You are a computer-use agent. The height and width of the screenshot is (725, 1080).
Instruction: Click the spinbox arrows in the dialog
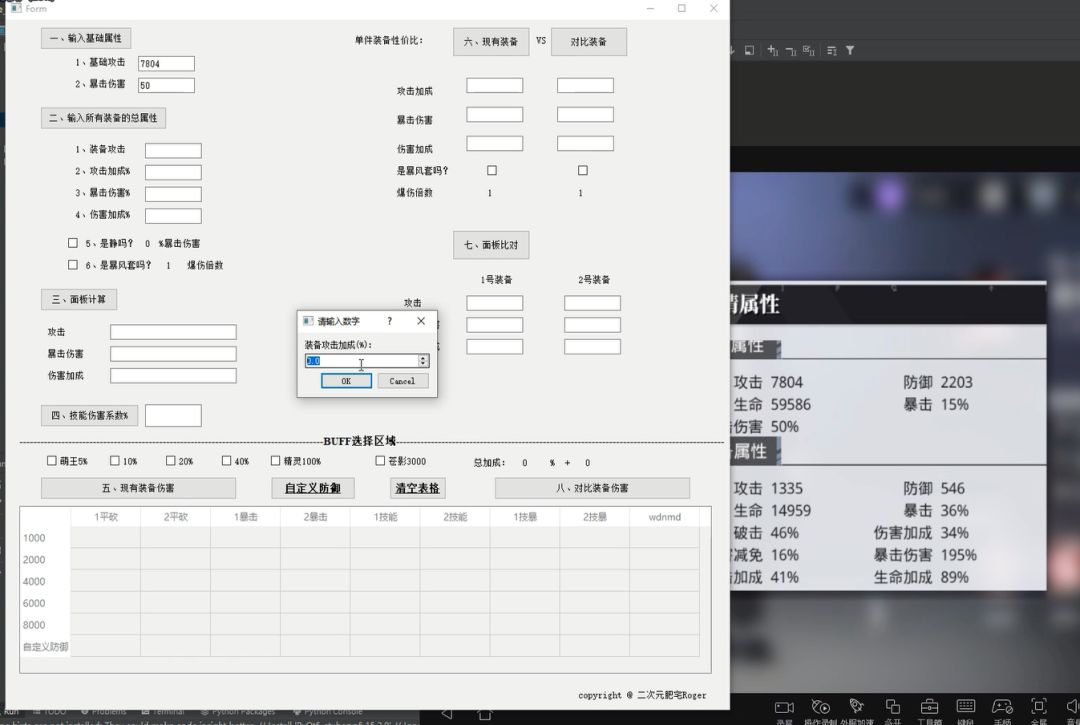point(423,361)
